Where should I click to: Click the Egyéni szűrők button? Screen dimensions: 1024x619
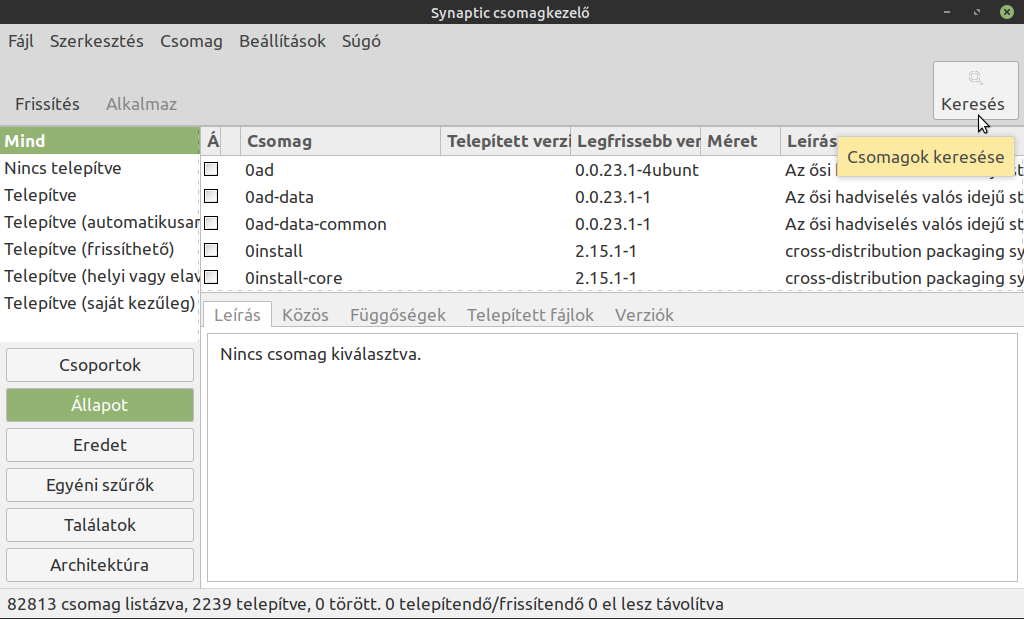[x=100, y=485]
